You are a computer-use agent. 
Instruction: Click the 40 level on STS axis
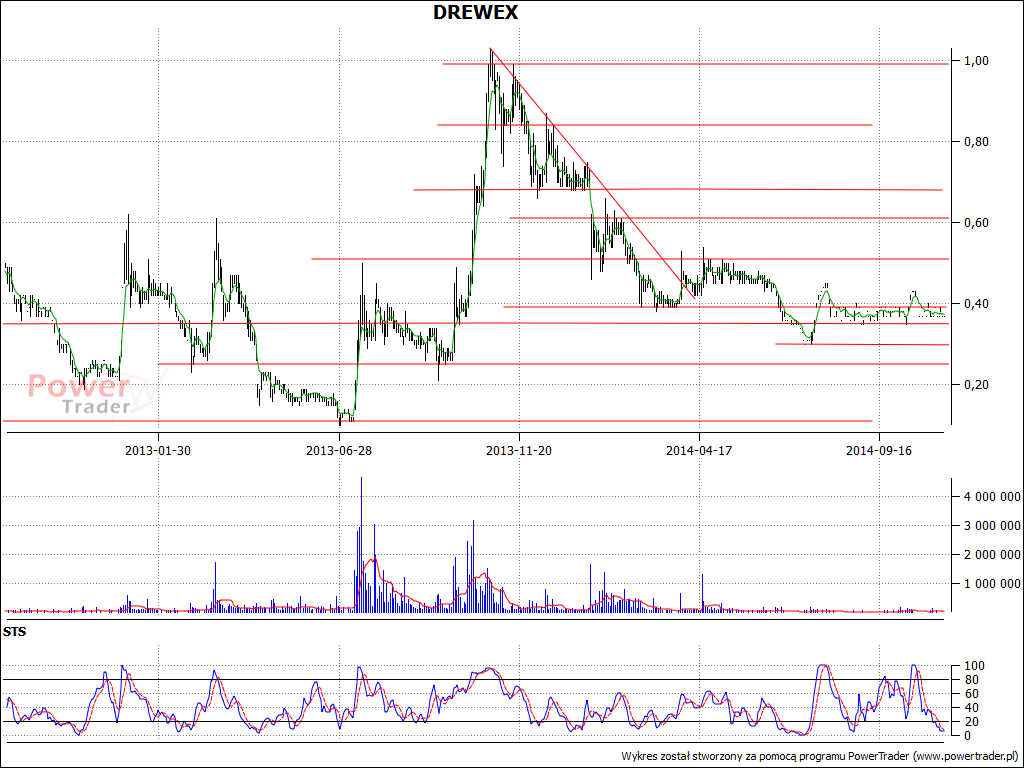[x=973, y=708]
